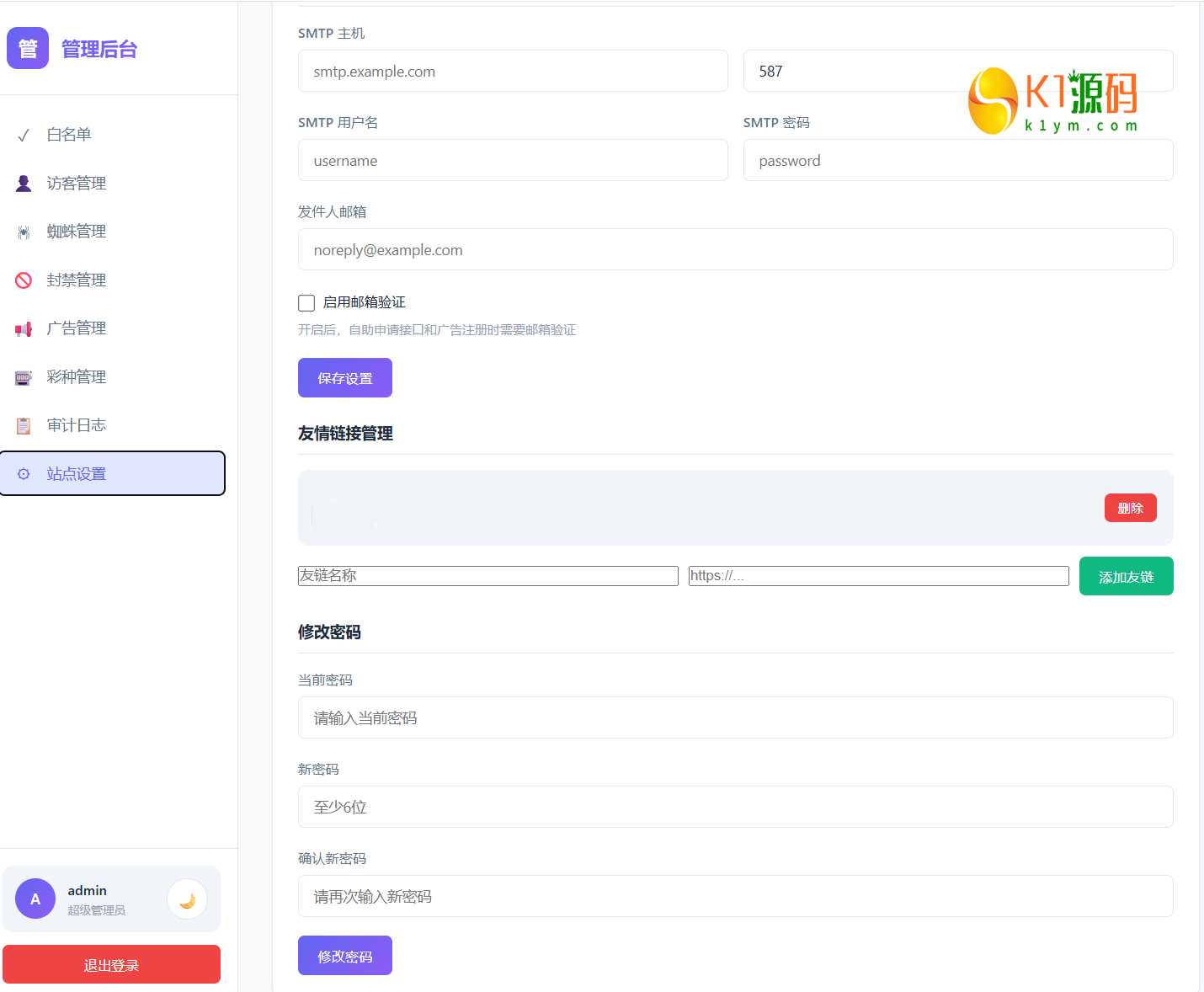Click the clipboard icon beside 审计日志
Screen dimensions: 1204x992
point(24,425)
